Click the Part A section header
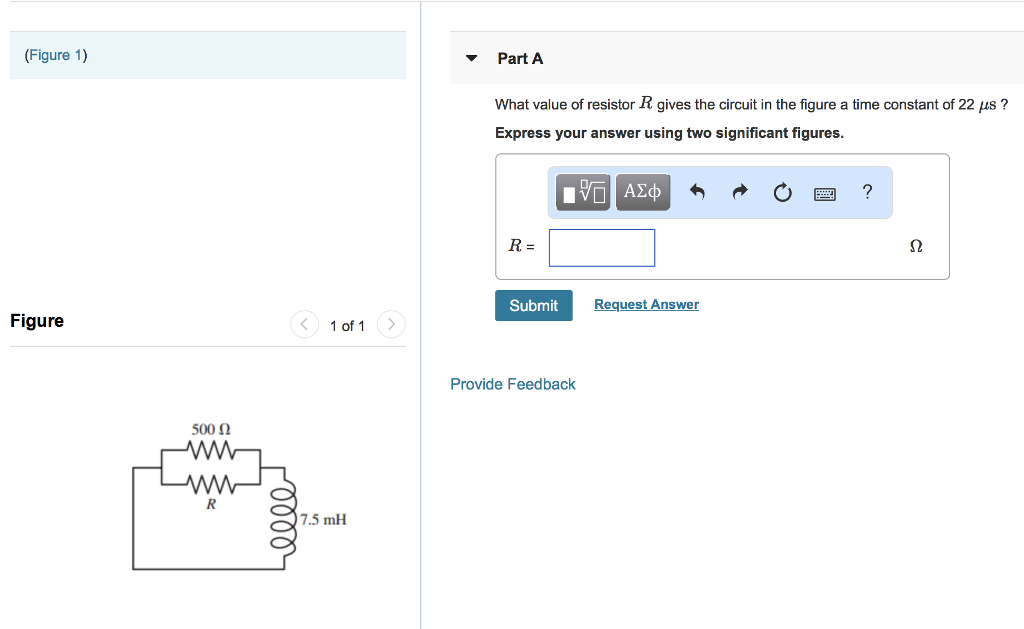 (x=520, y=58)
